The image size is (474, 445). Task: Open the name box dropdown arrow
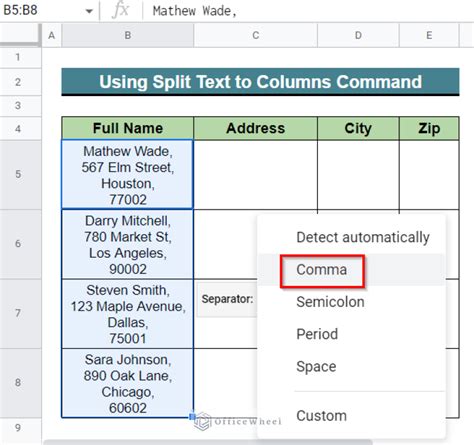89,11
